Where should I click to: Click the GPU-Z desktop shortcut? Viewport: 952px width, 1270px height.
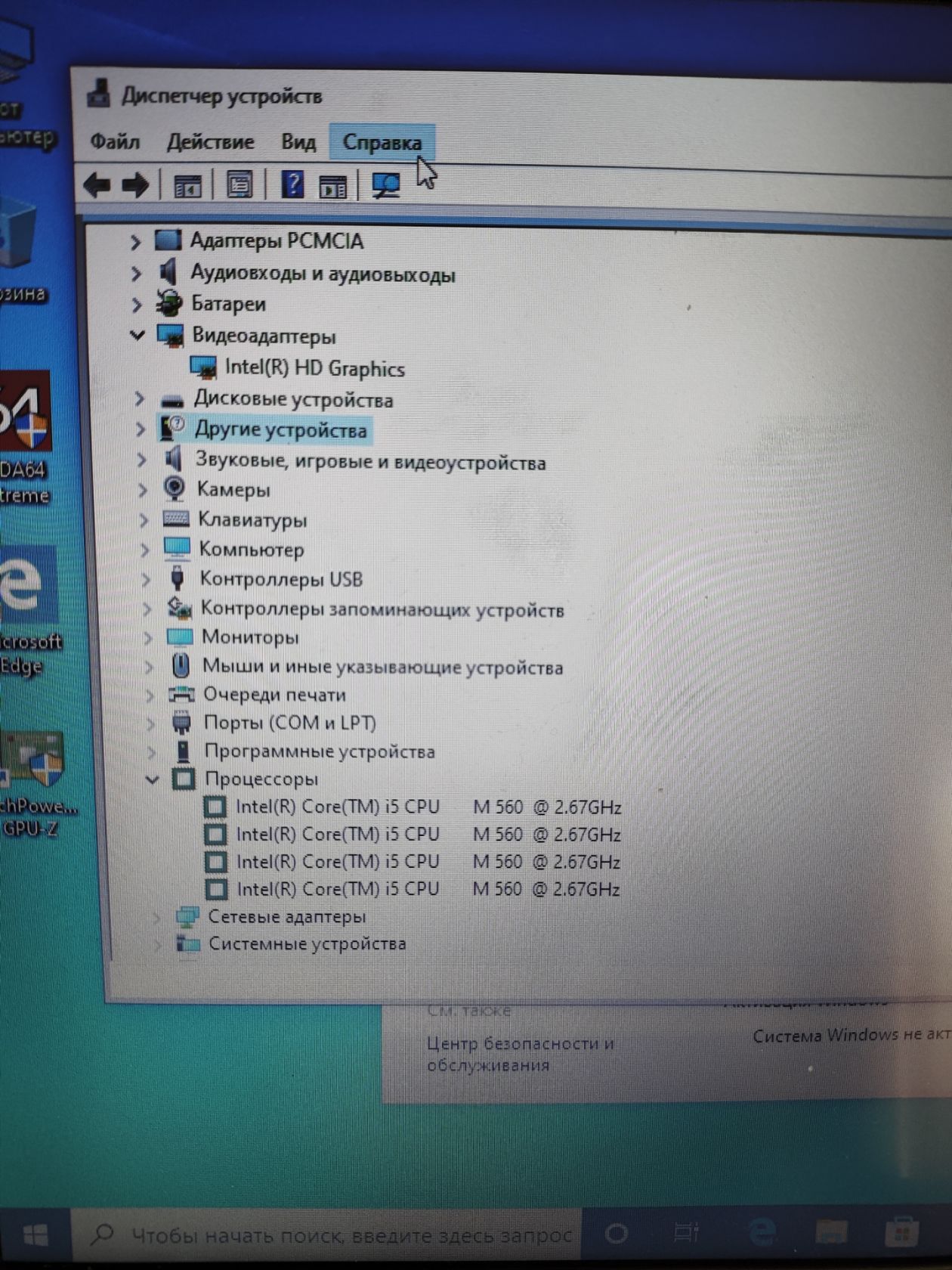coord(35,785)
